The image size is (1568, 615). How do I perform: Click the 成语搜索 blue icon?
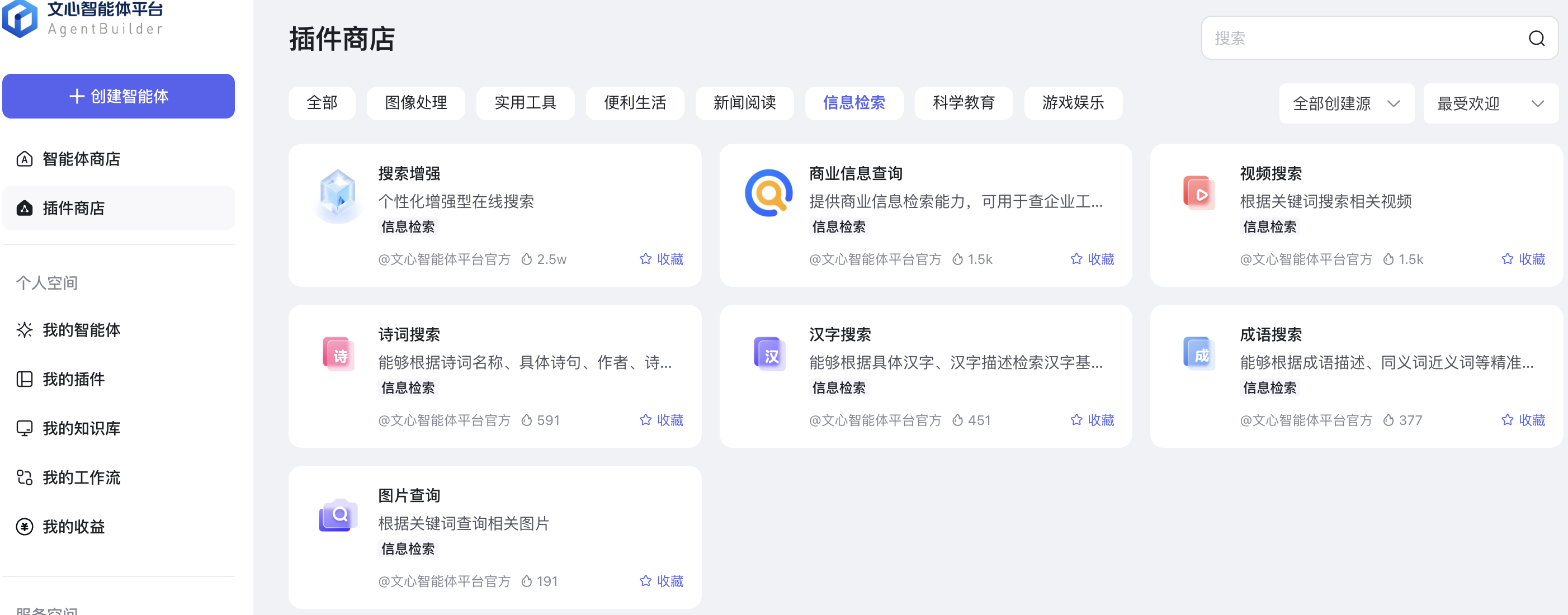click(x=1199, y=354)
